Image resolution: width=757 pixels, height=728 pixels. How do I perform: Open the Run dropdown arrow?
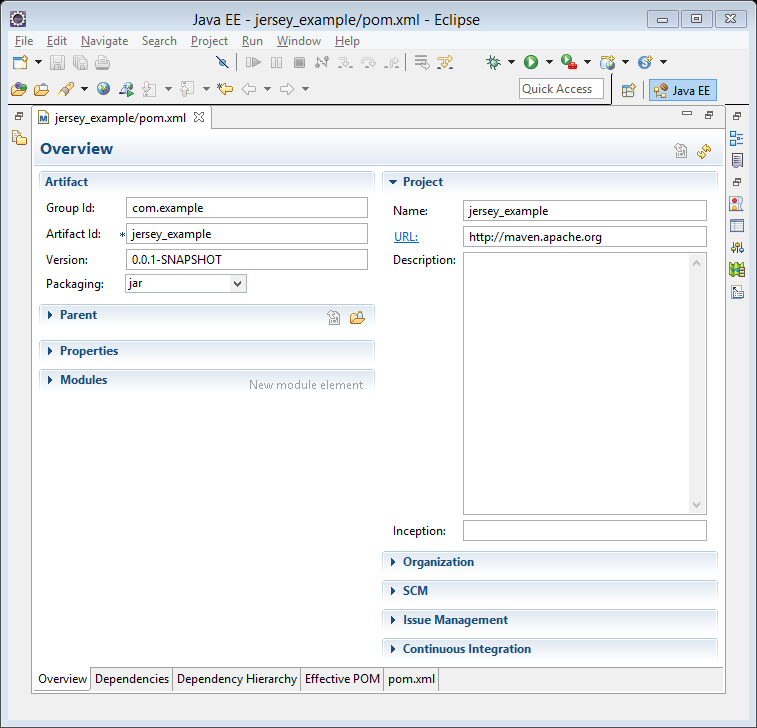click(549, 62)
